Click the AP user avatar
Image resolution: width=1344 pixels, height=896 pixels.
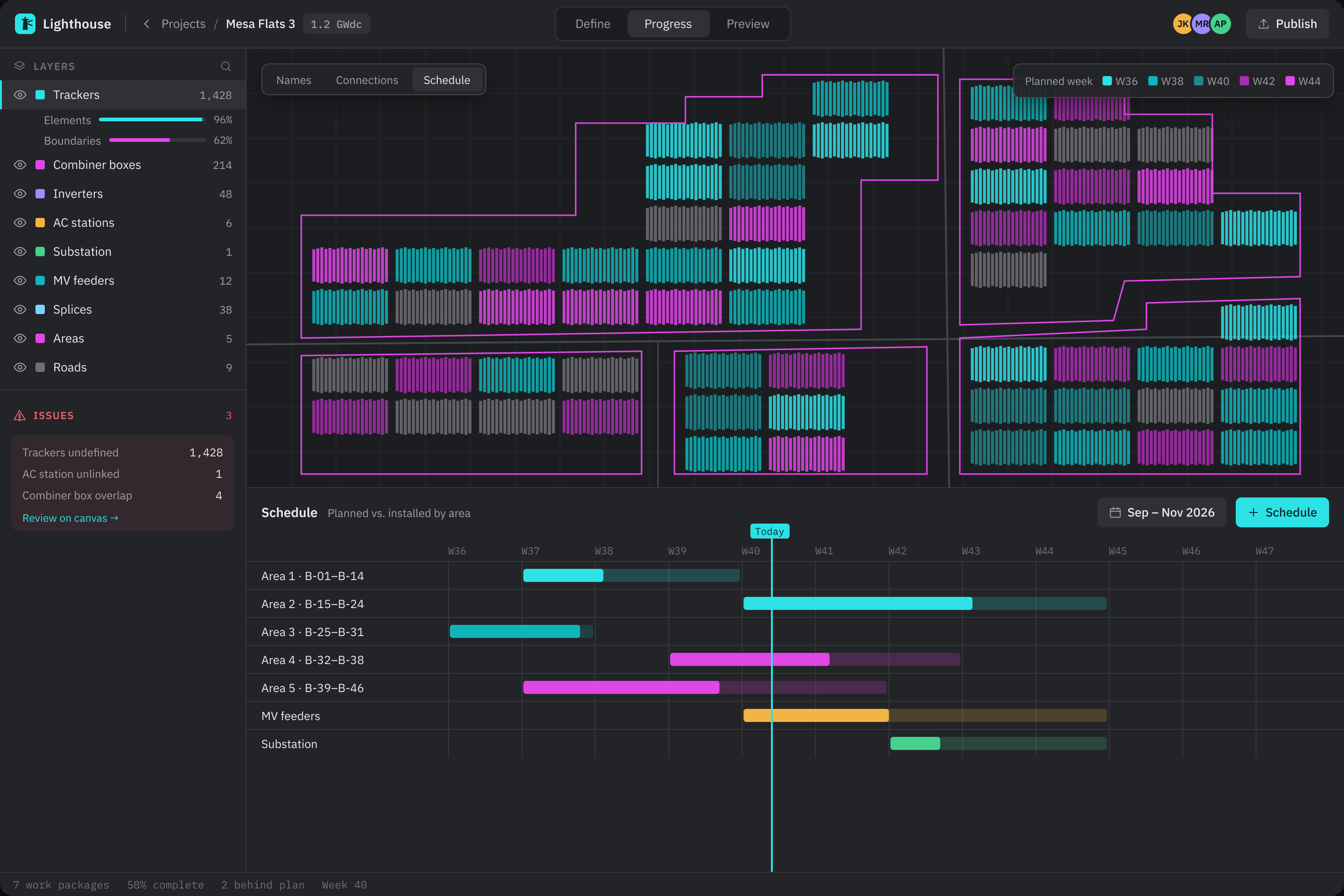click(x=1220, y=24)
